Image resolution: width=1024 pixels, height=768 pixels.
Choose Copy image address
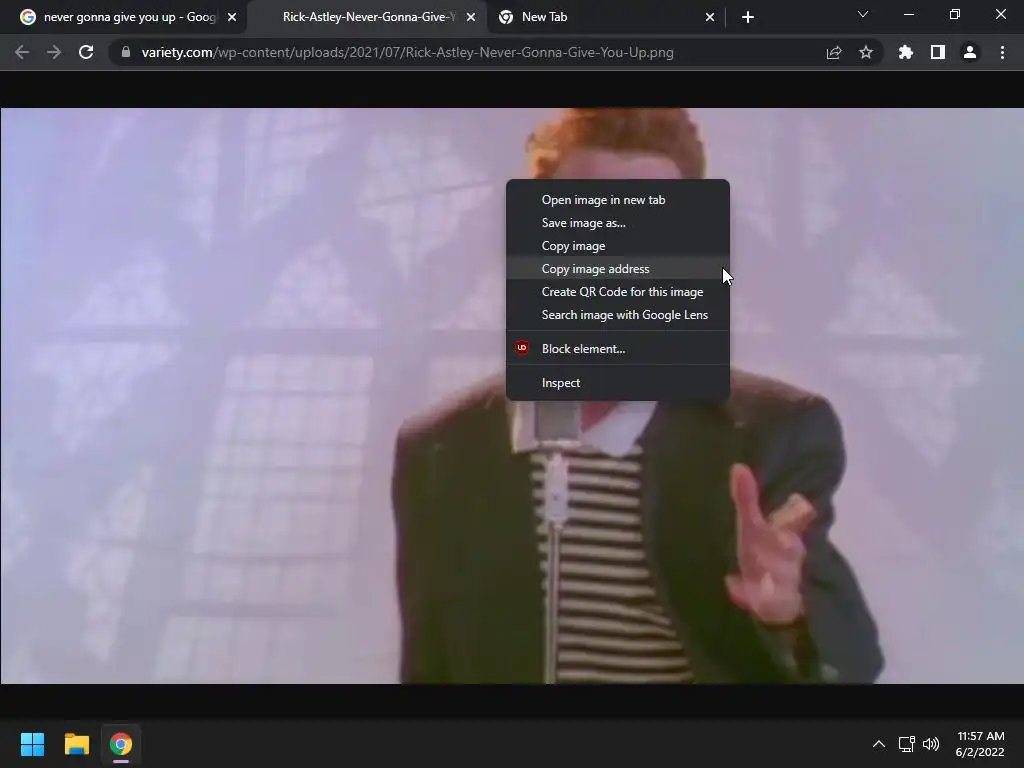click(618, 268)
